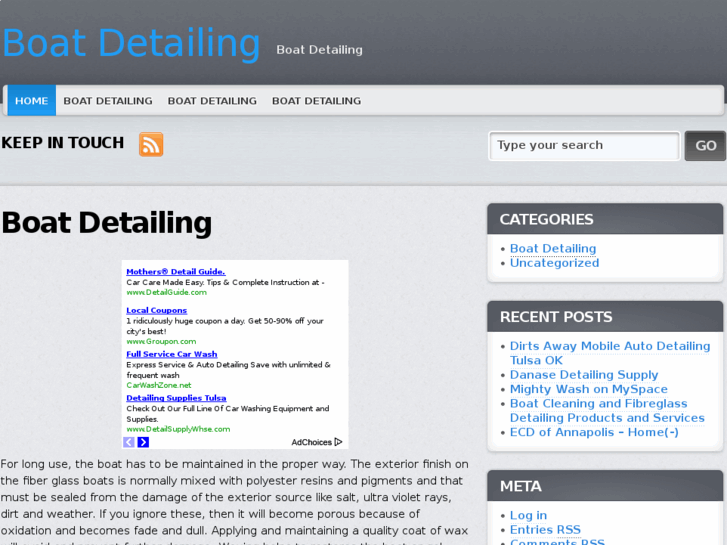Image resolution: width=727 pixels, height=545 pixels.
Task: Click the gray Boat Detailing tagline
Action: 319,50
